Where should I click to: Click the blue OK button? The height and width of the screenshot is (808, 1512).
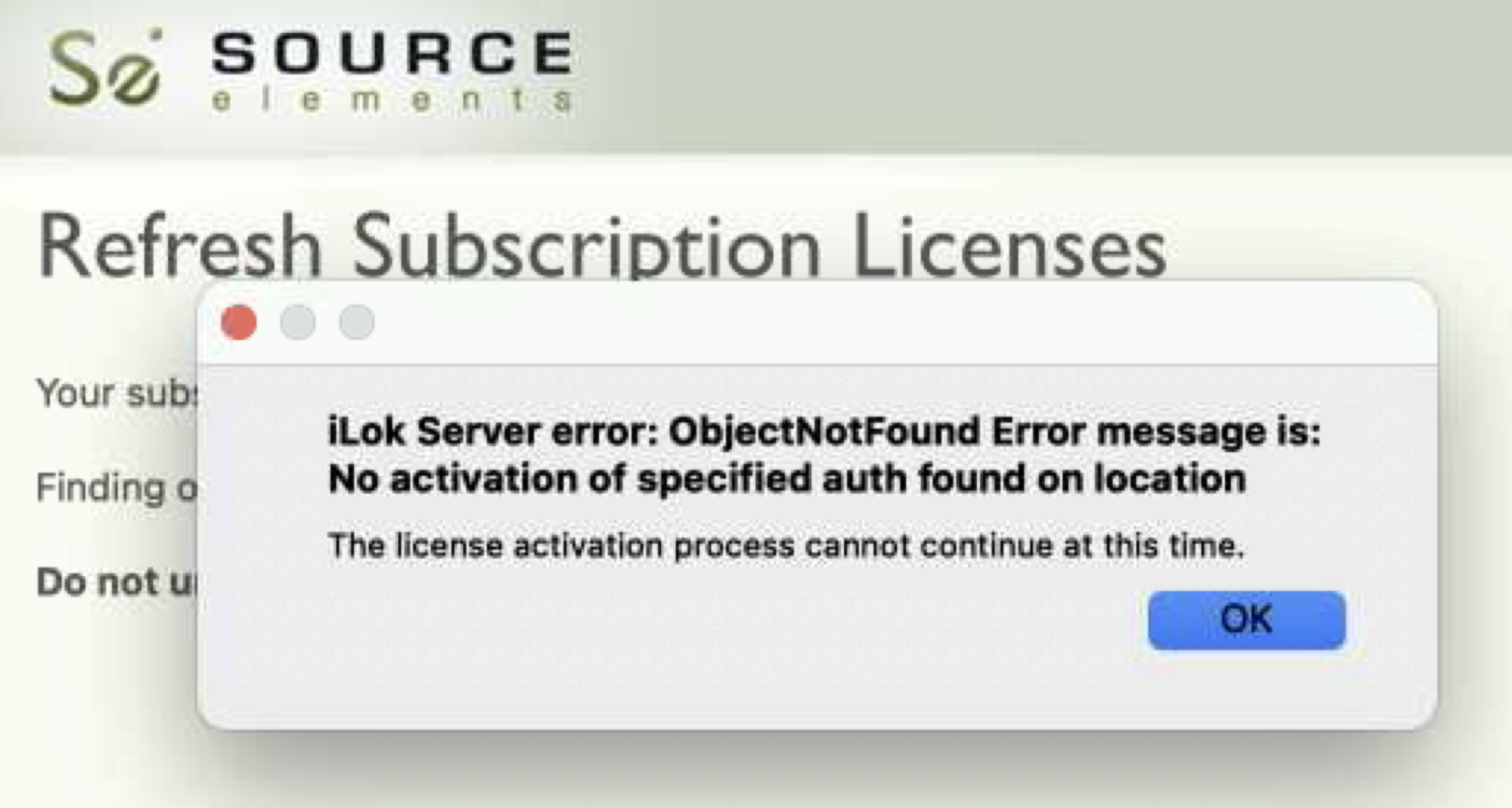click(x=1246, y=620)
